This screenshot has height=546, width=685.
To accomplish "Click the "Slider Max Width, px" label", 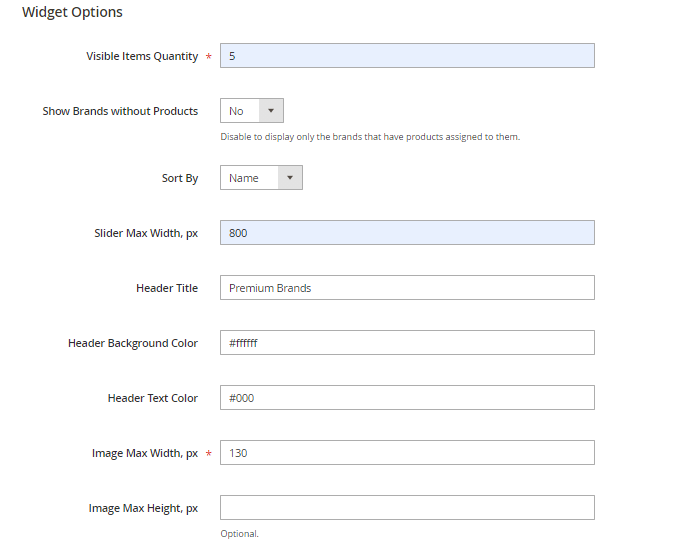I will [146, 233].
